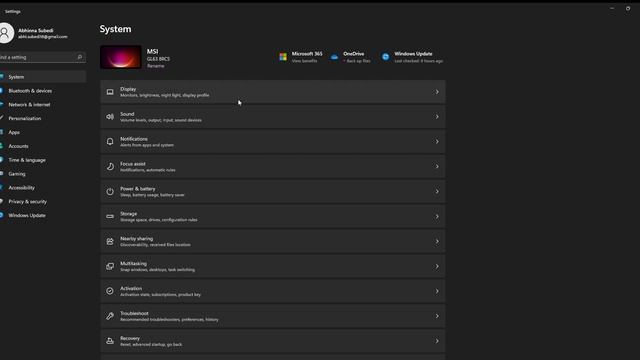Click the Notifications row title text

click(x=134, y=139)
